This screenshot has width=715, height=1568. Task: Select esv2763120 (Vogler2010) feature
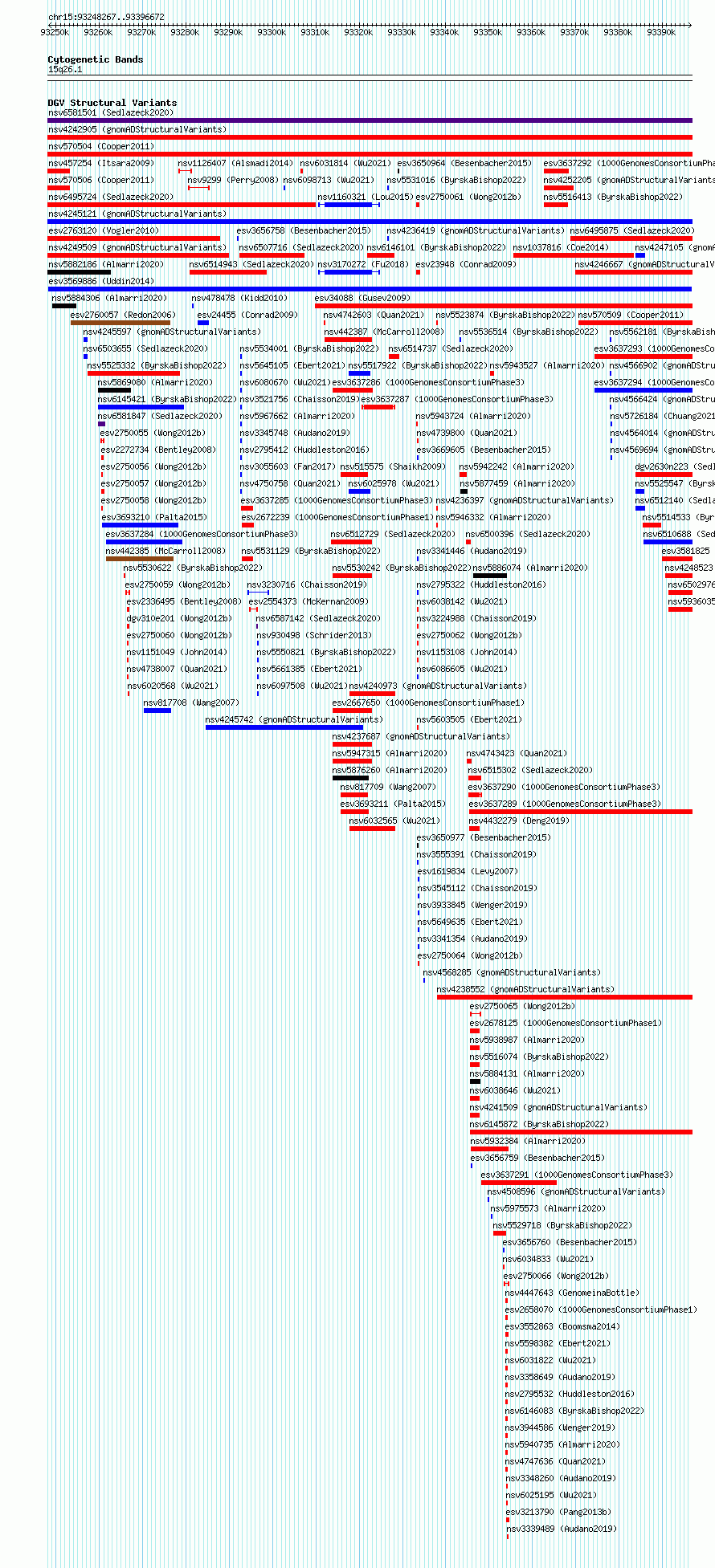click(104, 230)
